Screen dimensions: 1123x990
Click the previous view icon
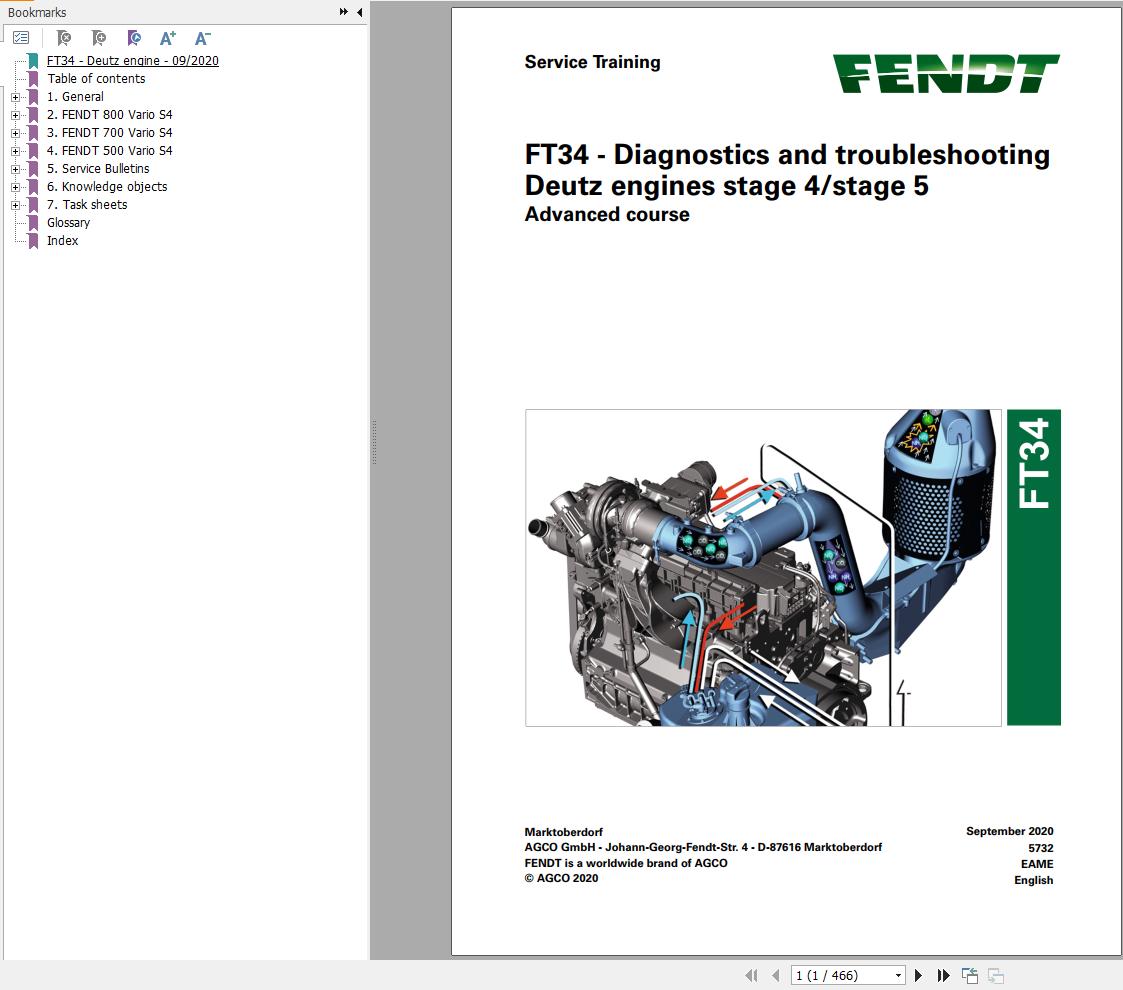(x=970, y=975)
